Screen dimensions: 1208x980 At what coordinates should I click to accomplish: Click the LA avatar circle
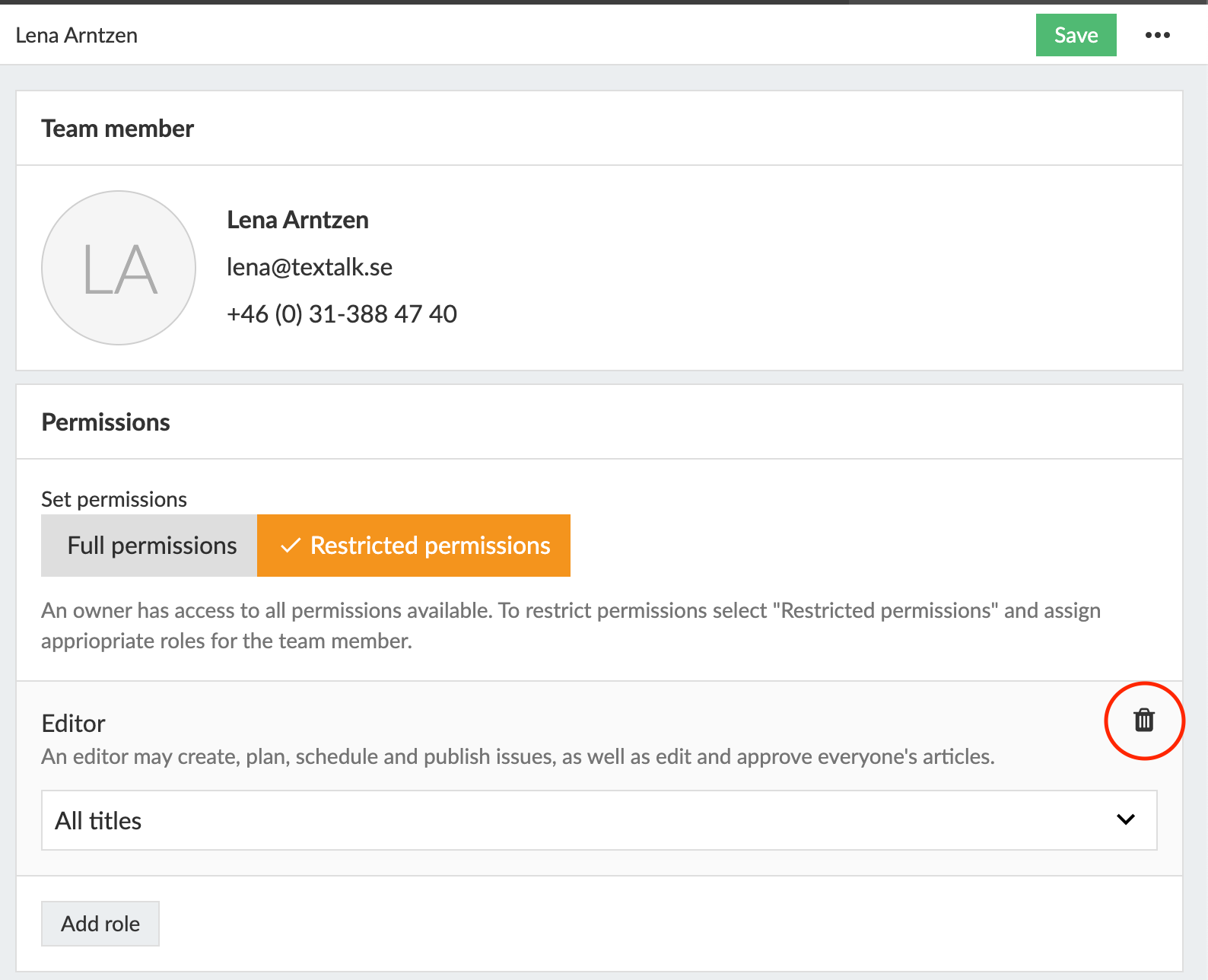pyautogui.click(x=119, y=268)
